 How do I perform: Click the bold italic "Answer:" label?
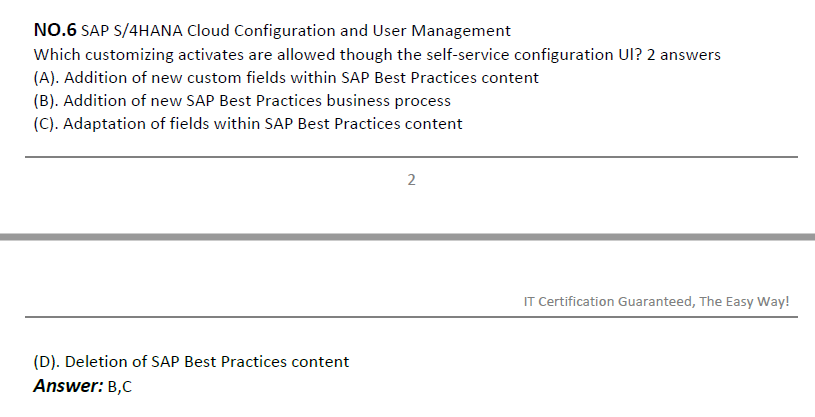(x=68, y=385)
